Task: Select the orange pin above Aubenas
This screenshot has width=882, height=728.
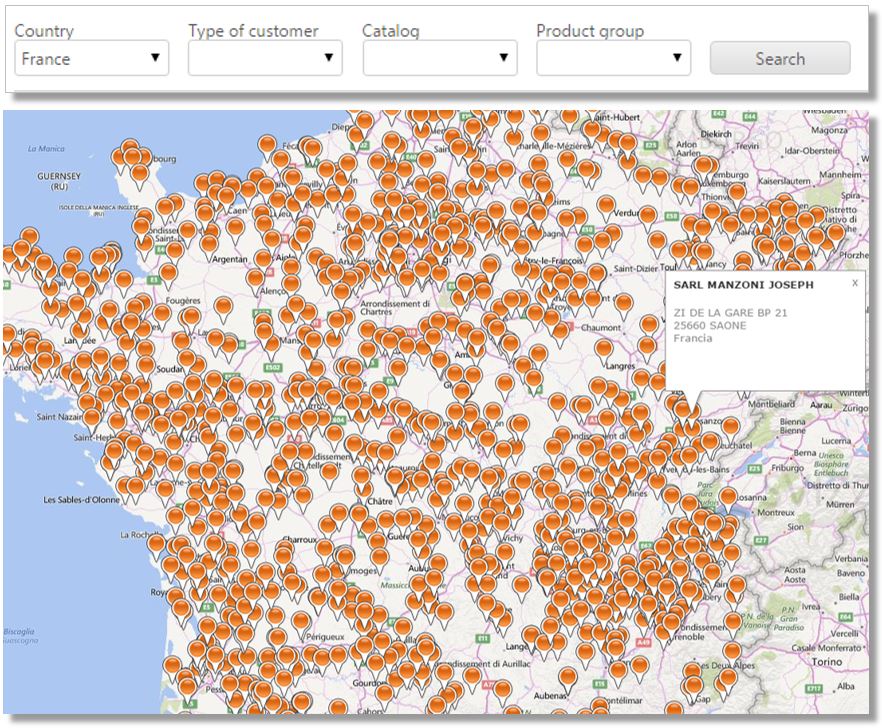Action: (x=567, y=677)
